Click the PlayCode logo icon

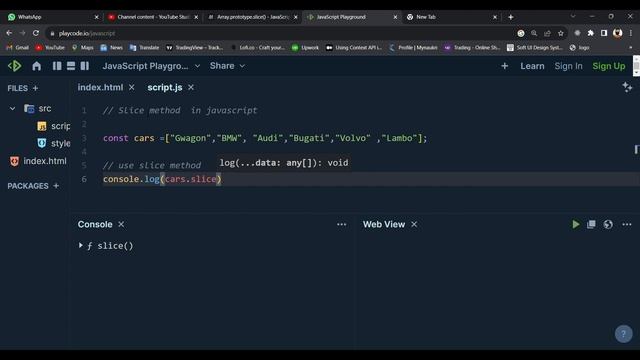coord(15,66)
